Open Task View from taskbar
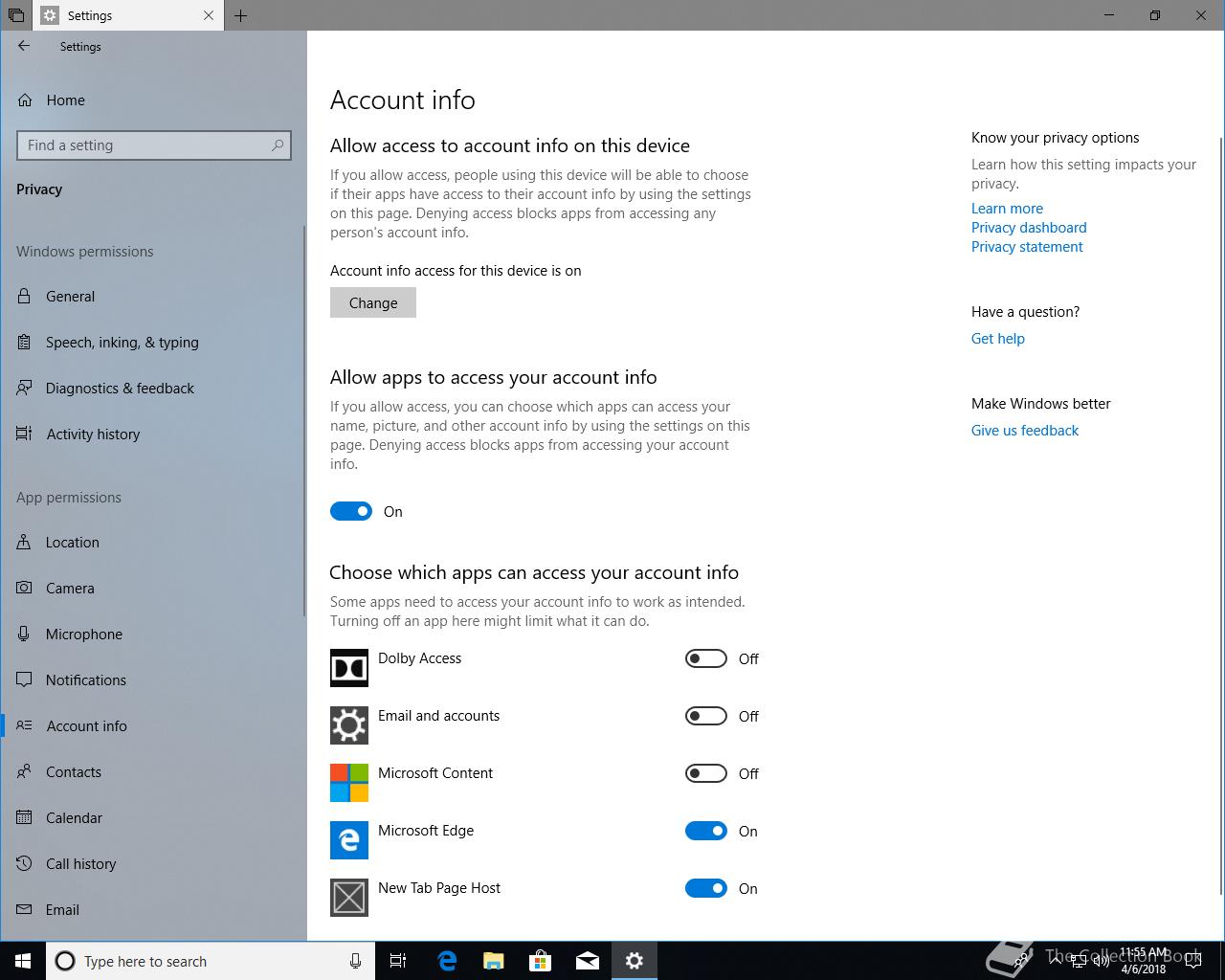This screenshot has height=980, width=1225. tap(398, 961)
